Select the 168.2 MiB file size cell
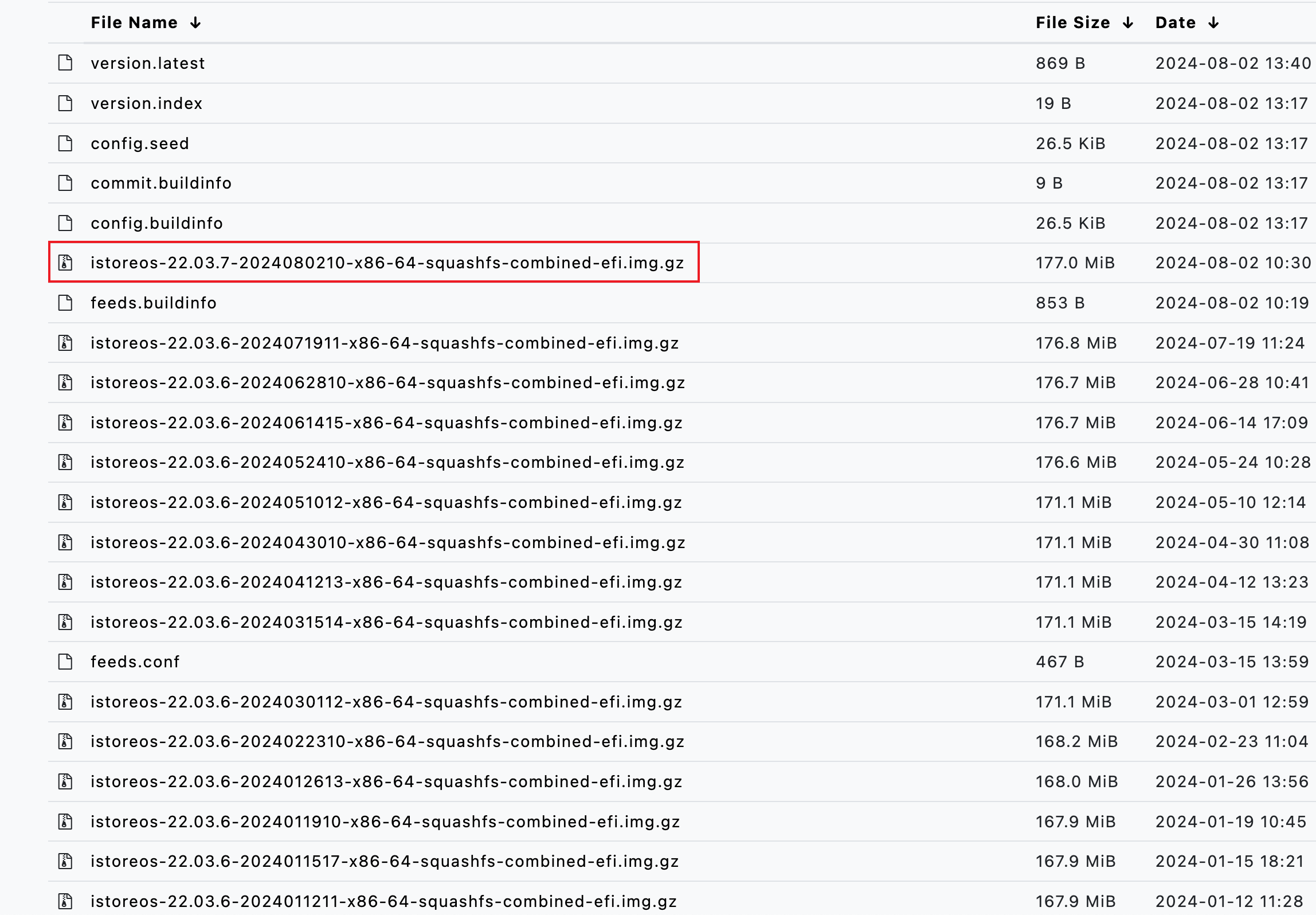The image size is (1316, 915). [x=1076, y=741]
